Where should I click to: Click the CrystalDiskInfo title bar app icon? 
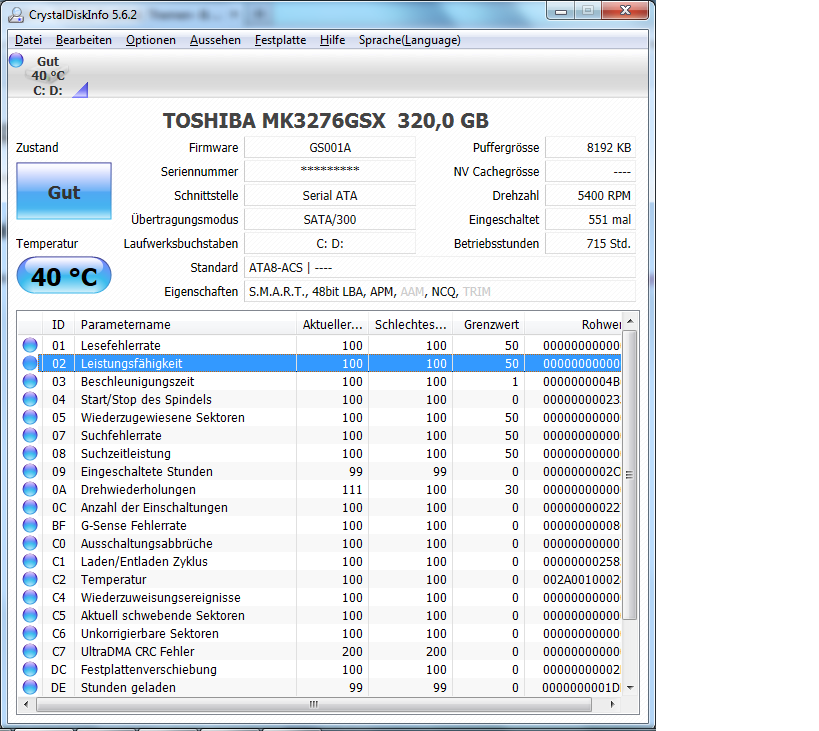click(x=16, y=15)
